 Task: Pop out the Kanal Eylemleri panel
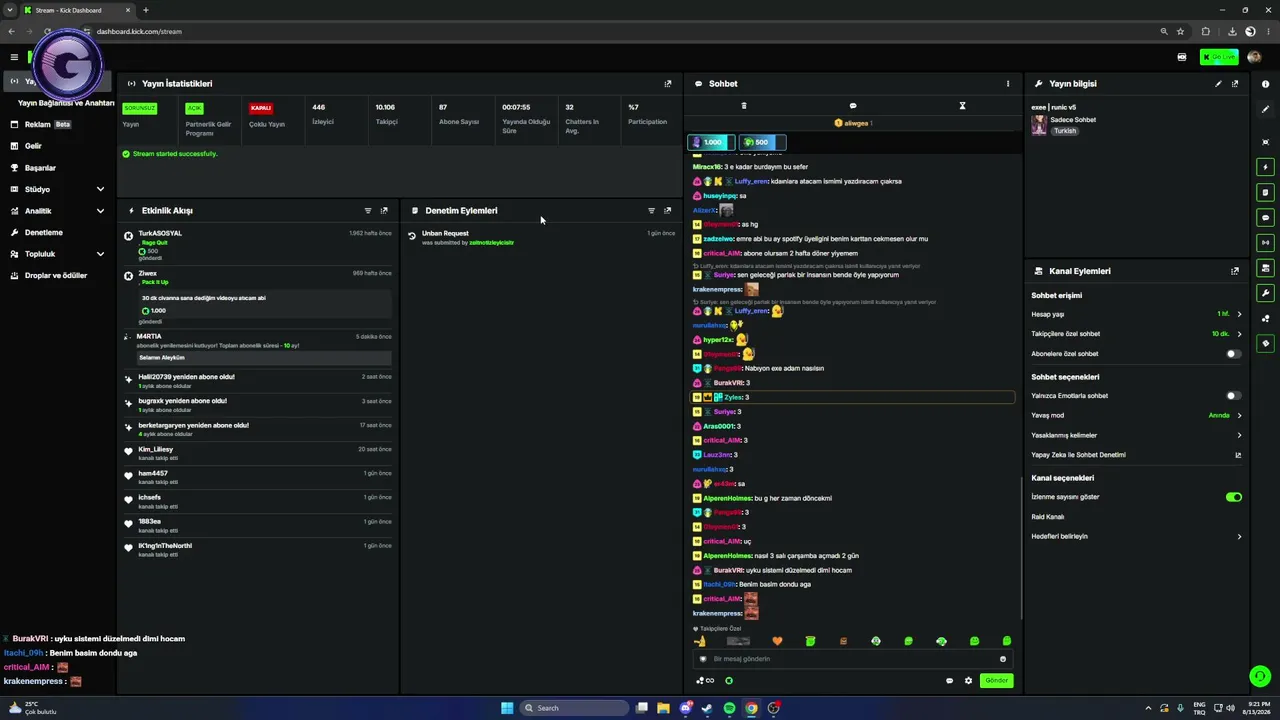[x=1235, y=271]
